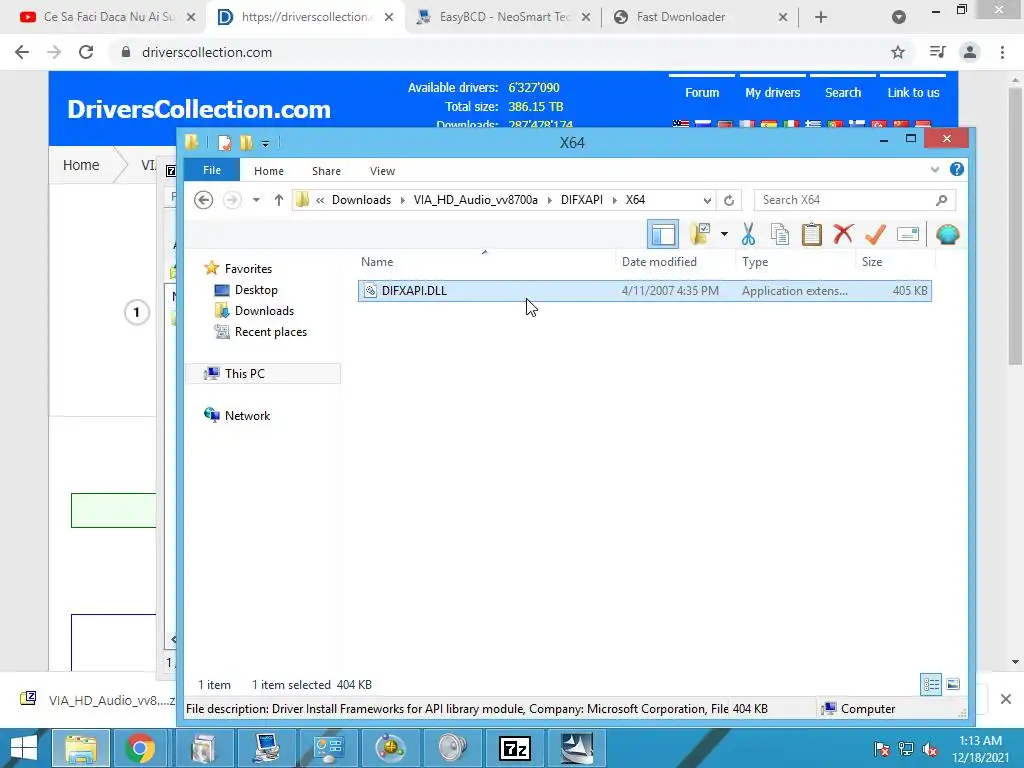The height and width of the screenshot is (768, 1024).
Task: Select the DIFXAPI.DLL file
Action: coord(645,291)
